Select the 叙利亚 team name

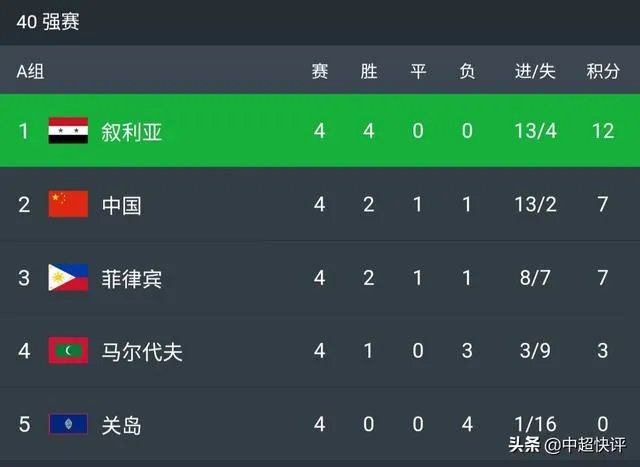click(x=131, y=132)
